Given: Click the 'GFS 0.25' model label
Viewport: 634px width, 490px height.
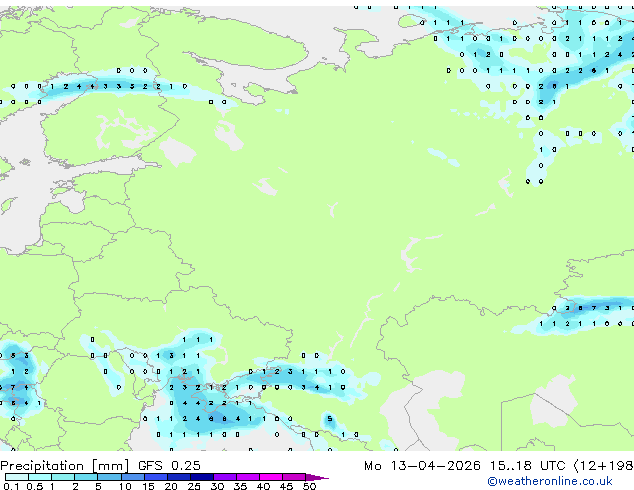Looking at the screenshot, I should (x=169, y=466).
